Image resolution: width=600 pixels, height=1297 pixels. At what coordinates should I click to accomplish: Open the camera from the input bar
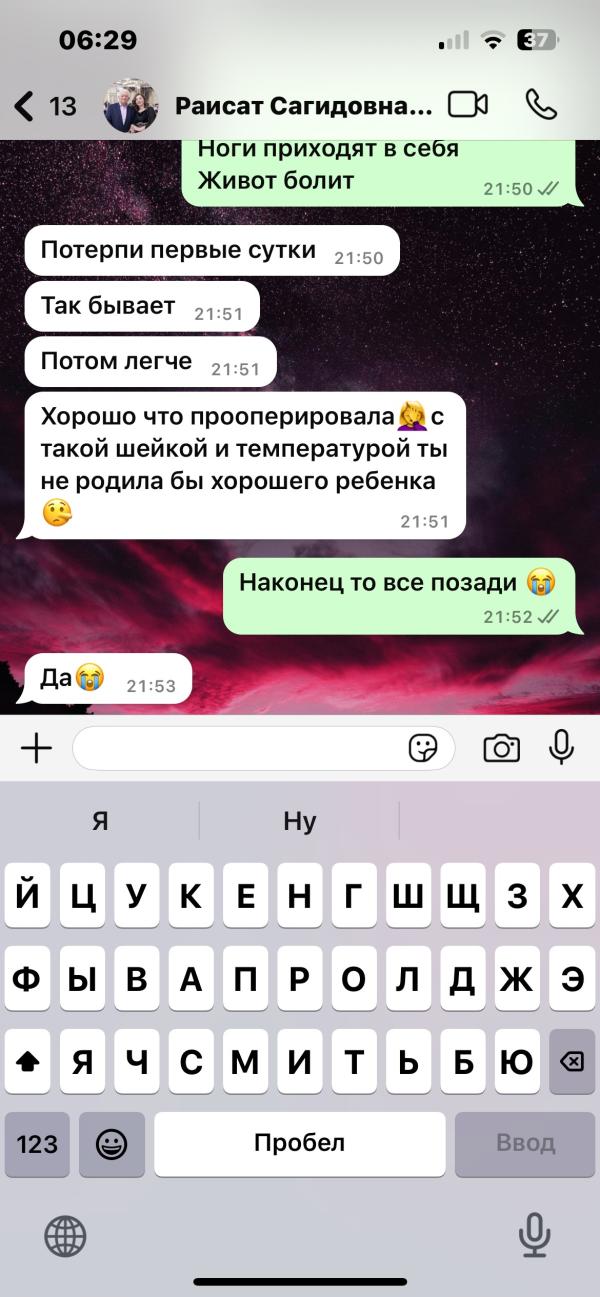(501, 748)
